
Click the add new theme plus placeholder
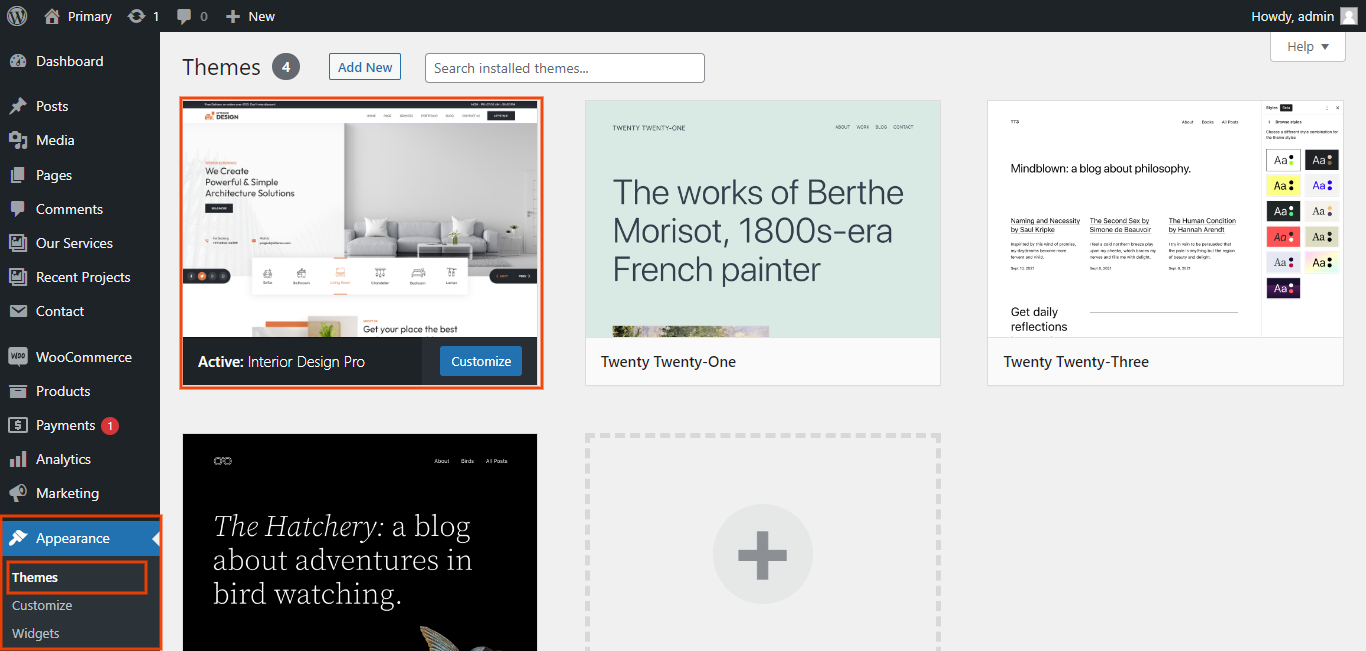pos(762,554)
